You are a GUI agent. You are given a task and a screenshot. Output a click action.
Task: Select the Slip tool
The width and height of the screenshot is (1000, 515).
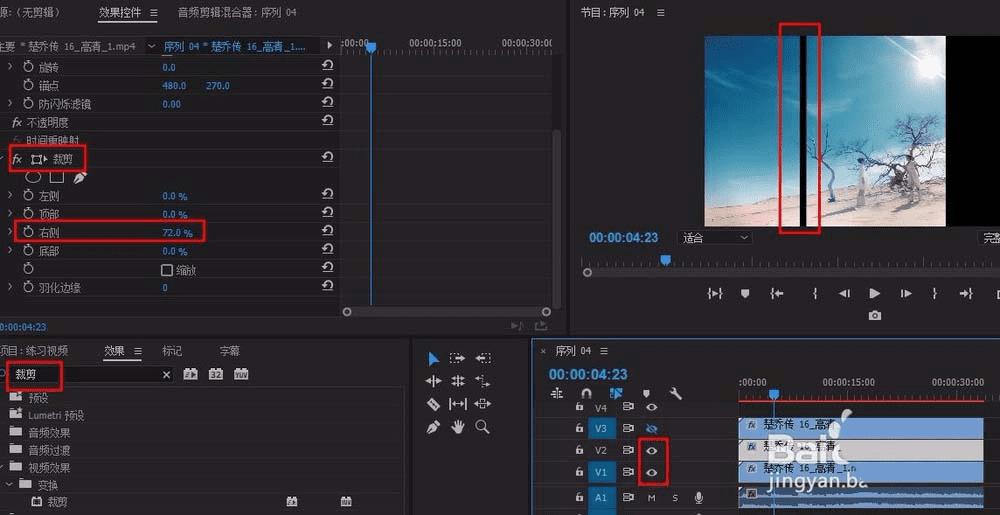[x=457, y=403]
